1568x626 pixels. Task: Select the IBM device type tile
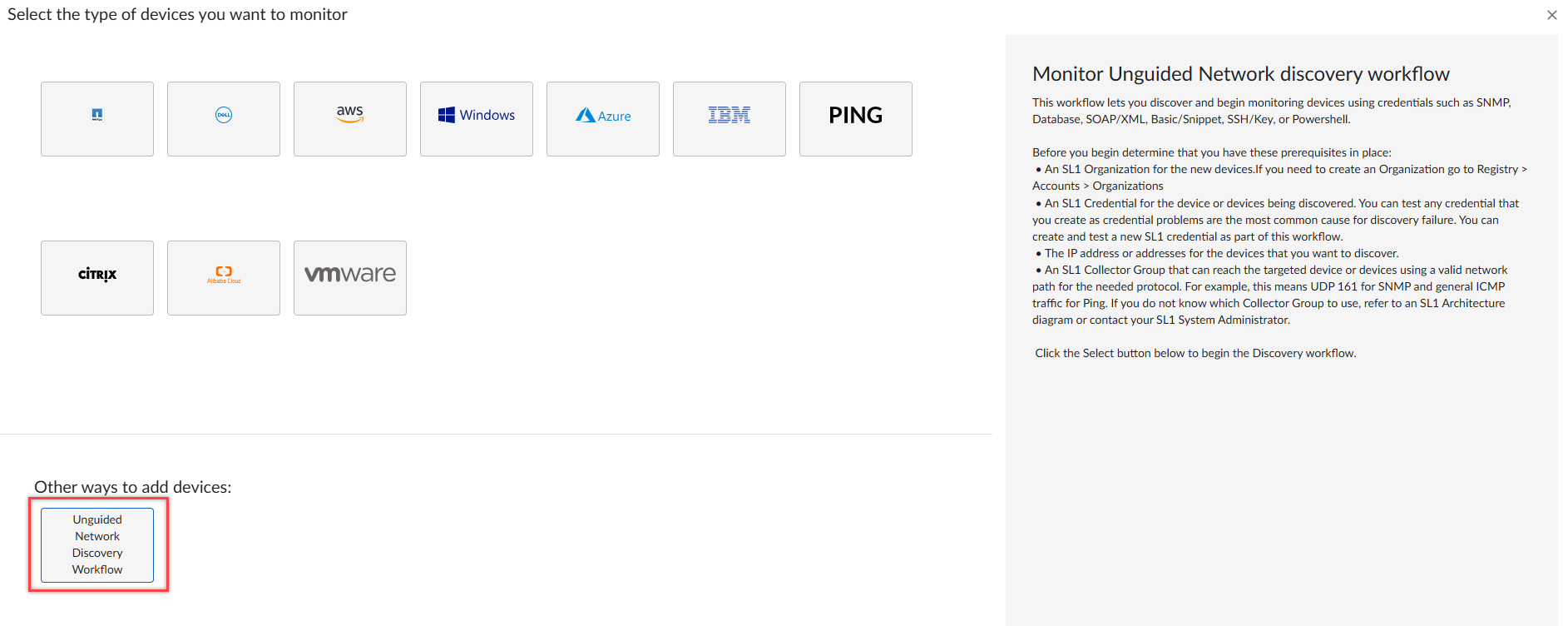tap(730, 119)
